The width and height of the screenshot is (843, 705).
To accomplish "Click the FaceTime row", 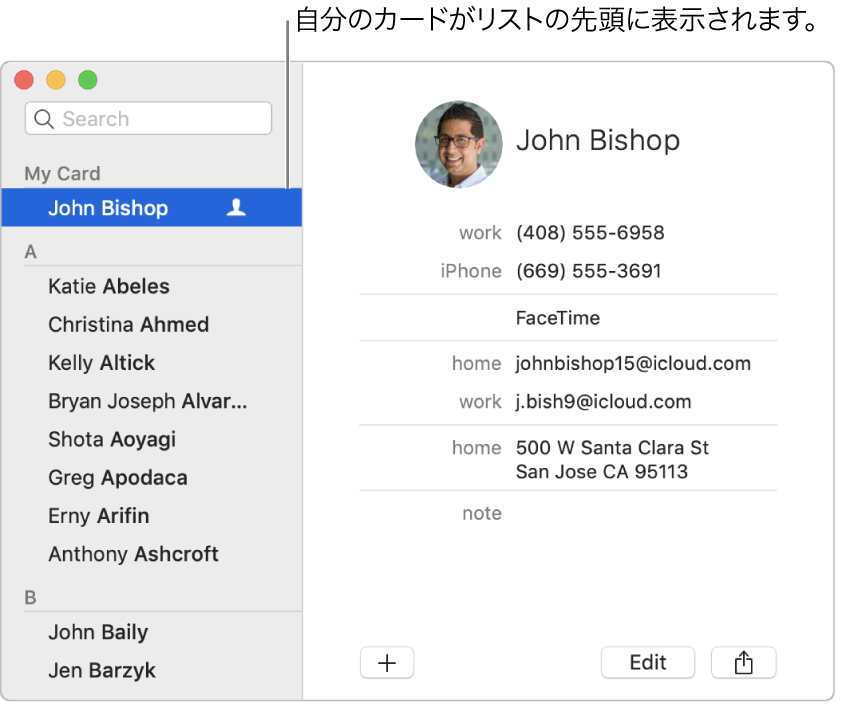I will coord(568,318).
